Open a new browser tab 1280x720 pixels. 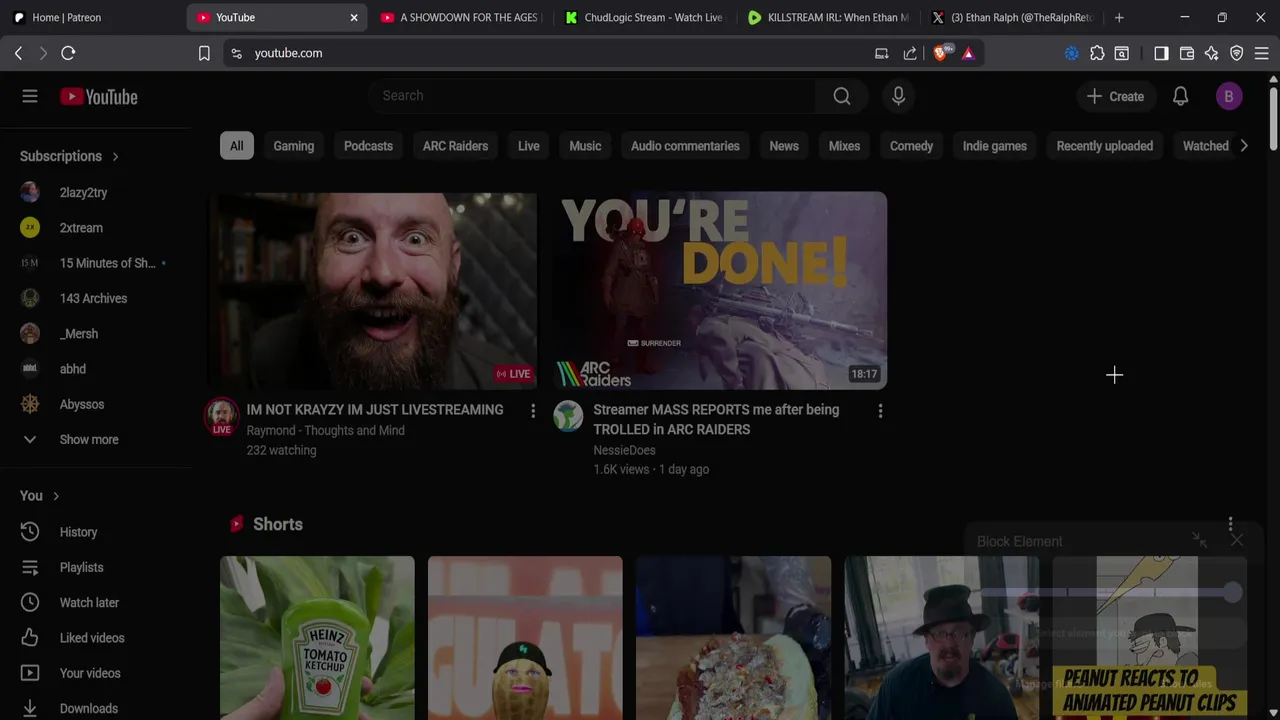click(x=1119, y=17)
